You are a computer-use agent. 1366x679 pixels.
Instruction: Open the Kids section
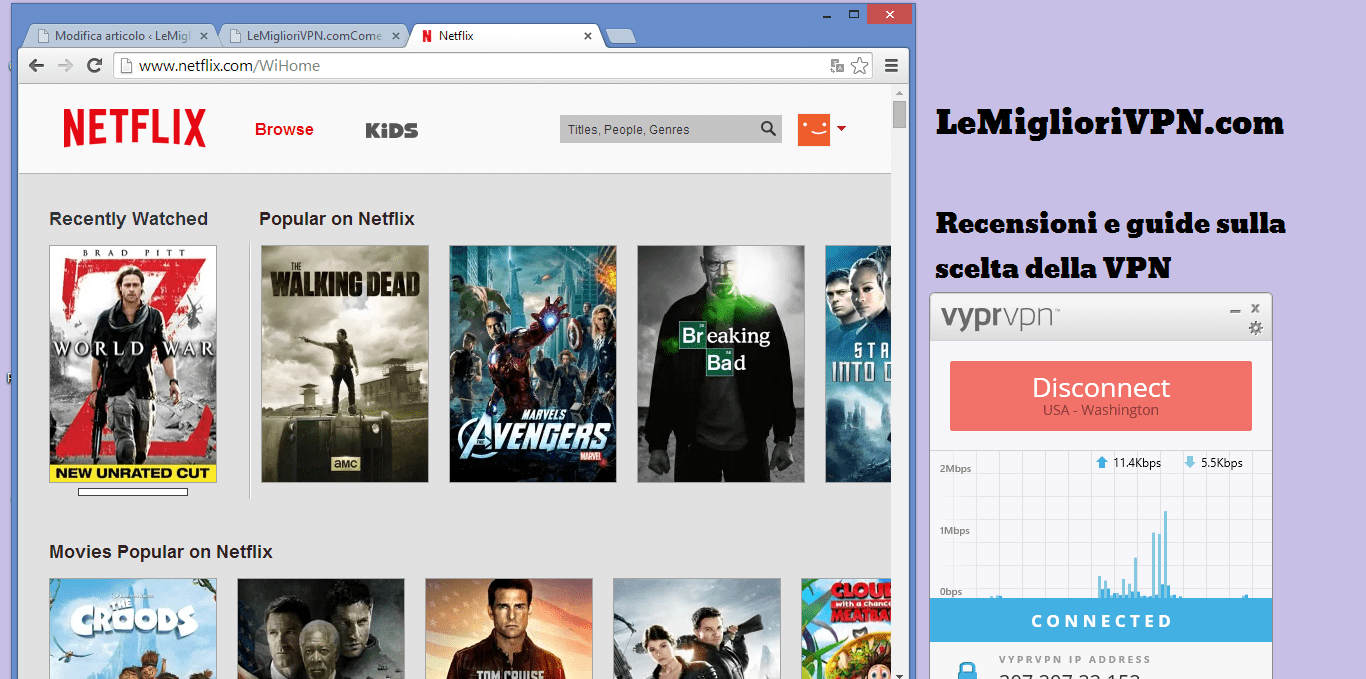click(391, 130)
